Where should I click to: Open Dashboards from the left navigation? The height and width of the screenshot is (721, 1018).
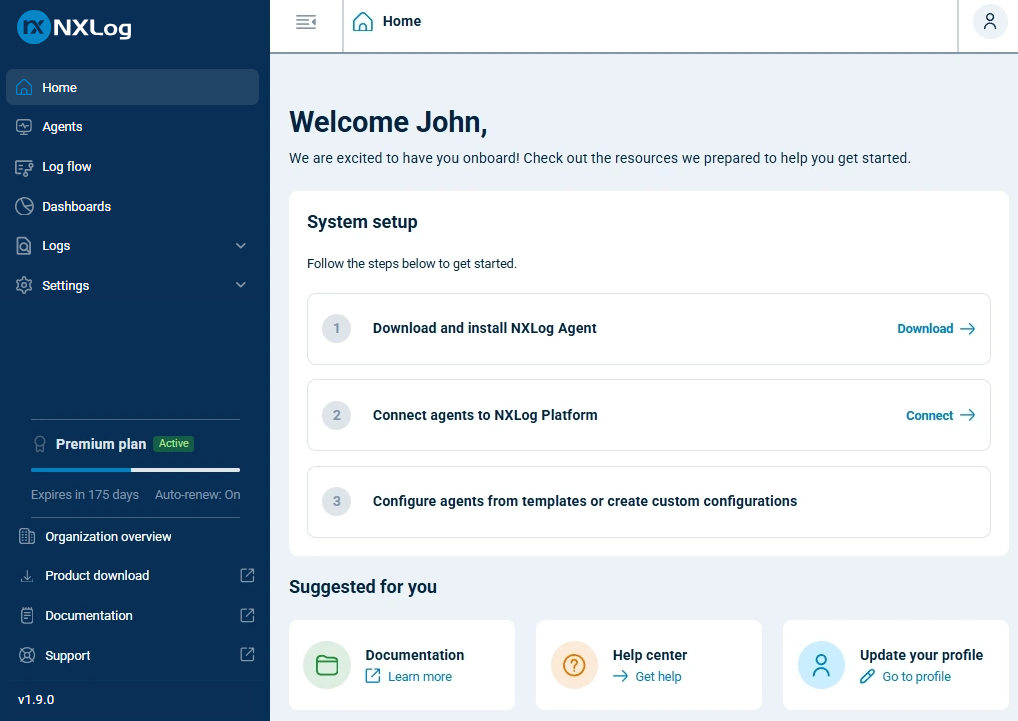tap(75, 206)
